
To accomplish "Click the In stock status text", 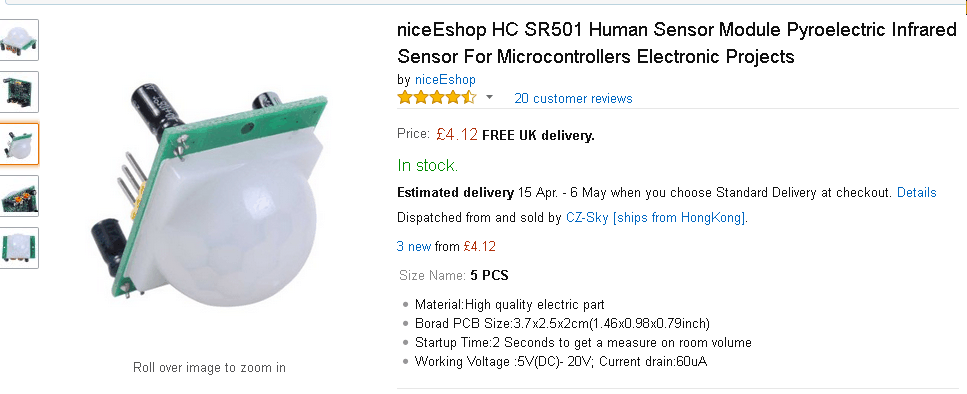I will (427, 165).
